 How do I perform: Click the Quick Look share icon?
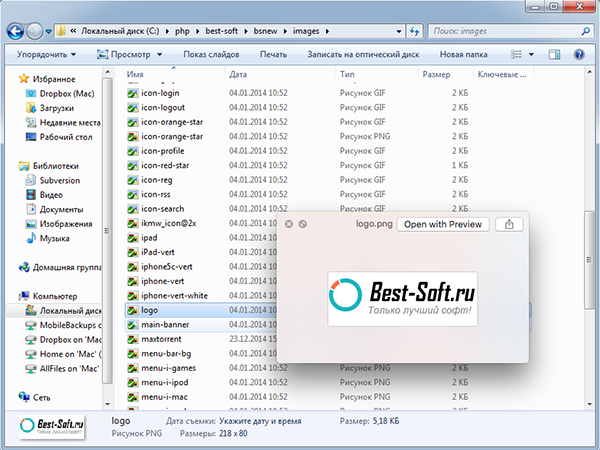[509, 224]
